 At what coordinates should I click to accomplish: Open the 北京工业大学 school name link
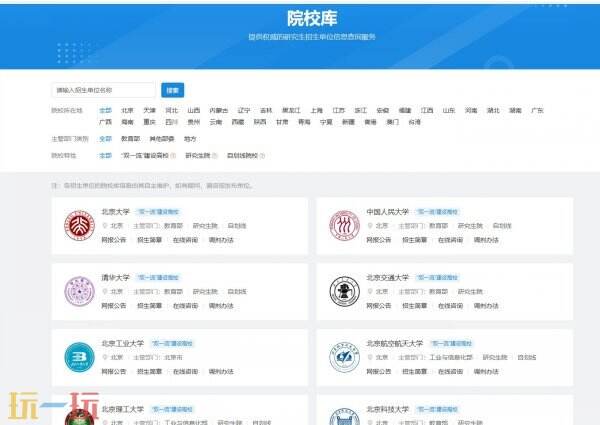coord(122,343)
